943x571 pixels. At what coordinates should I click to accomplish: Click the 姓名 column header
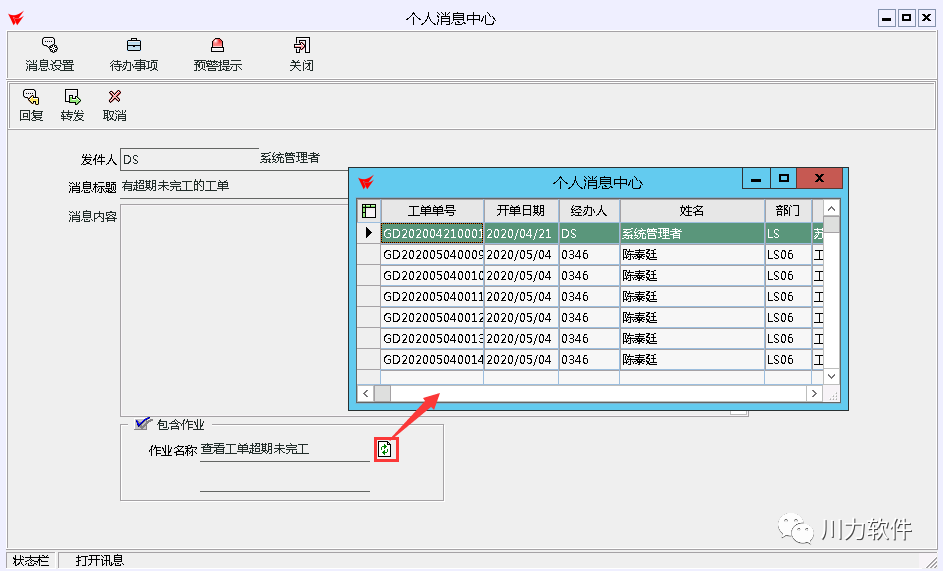coord(691,211)
